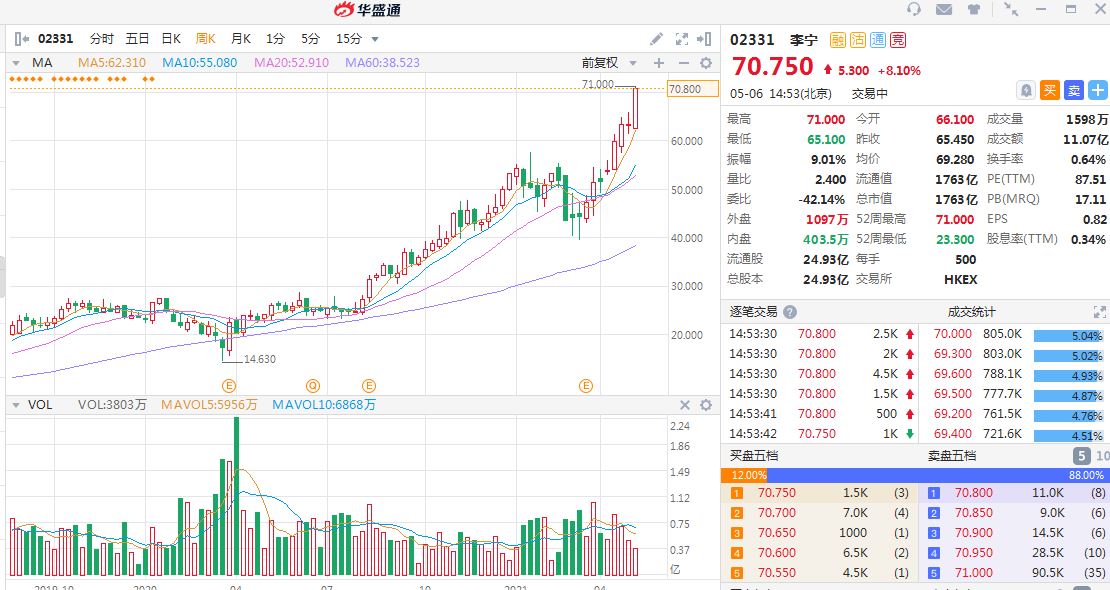
Task: Open customer service headset icon
Action: pyautogui.click(x=913, y=9)
